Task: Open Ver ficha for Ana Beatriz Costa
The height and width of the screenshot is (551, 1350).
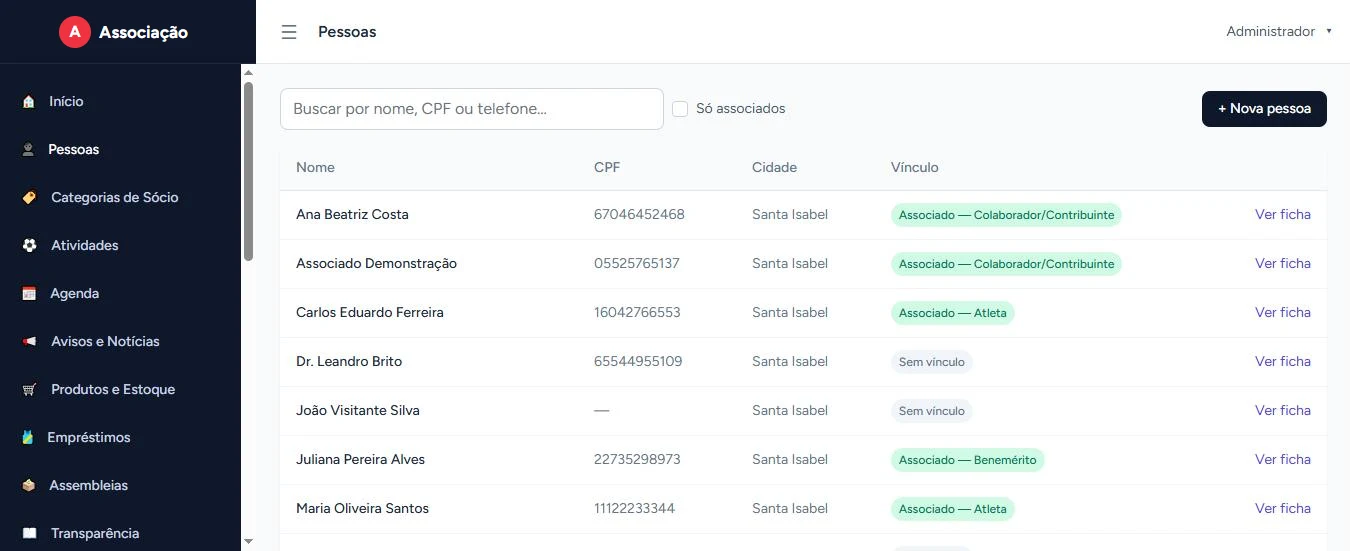Action: [1283, 215]
